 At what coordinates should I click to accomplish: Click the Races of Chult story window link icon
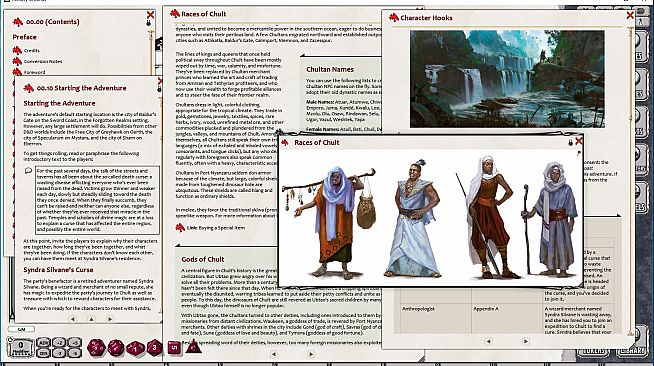tap(175, 14)
